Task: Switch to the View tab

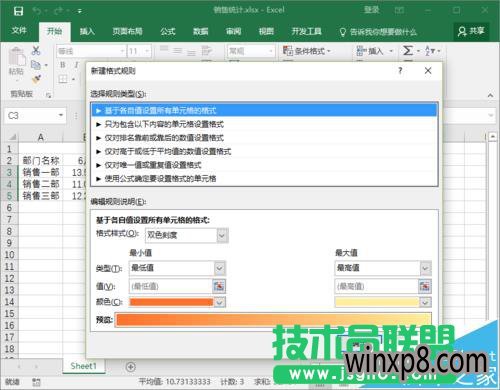Action: click(266, 32)
